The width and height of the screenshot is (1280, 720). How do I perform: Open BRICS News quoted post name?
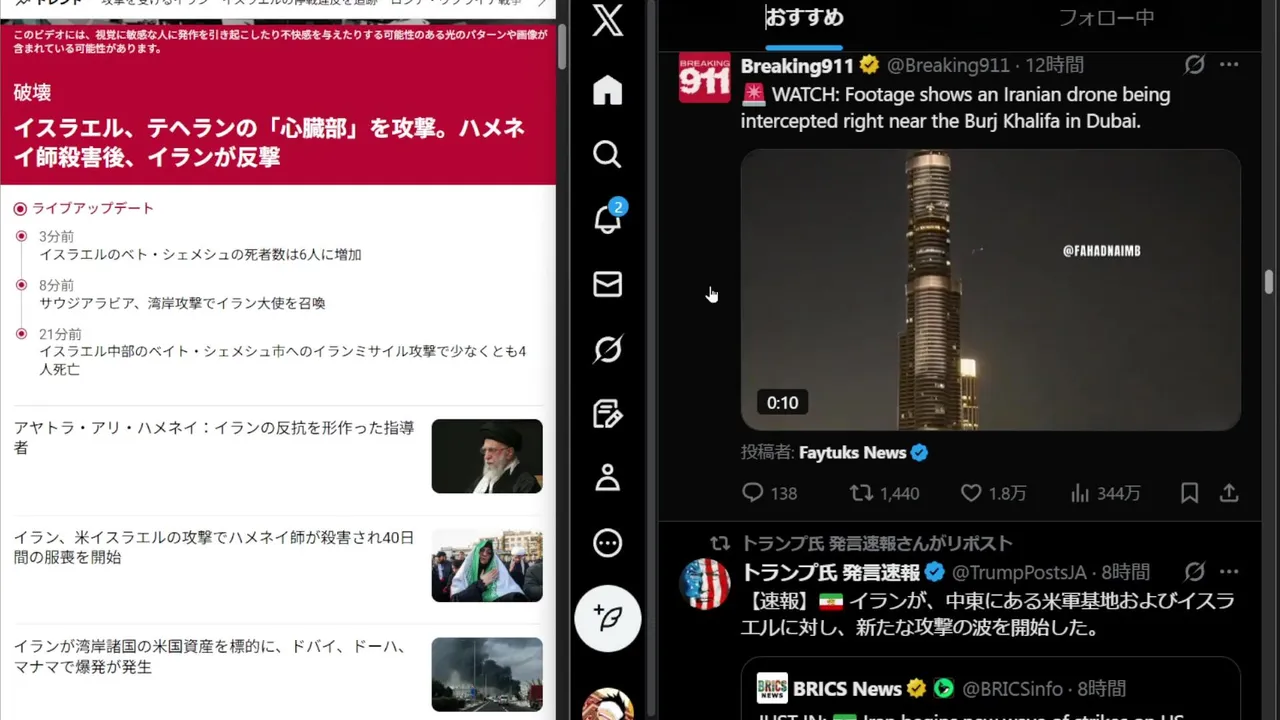tap(847, 689)
